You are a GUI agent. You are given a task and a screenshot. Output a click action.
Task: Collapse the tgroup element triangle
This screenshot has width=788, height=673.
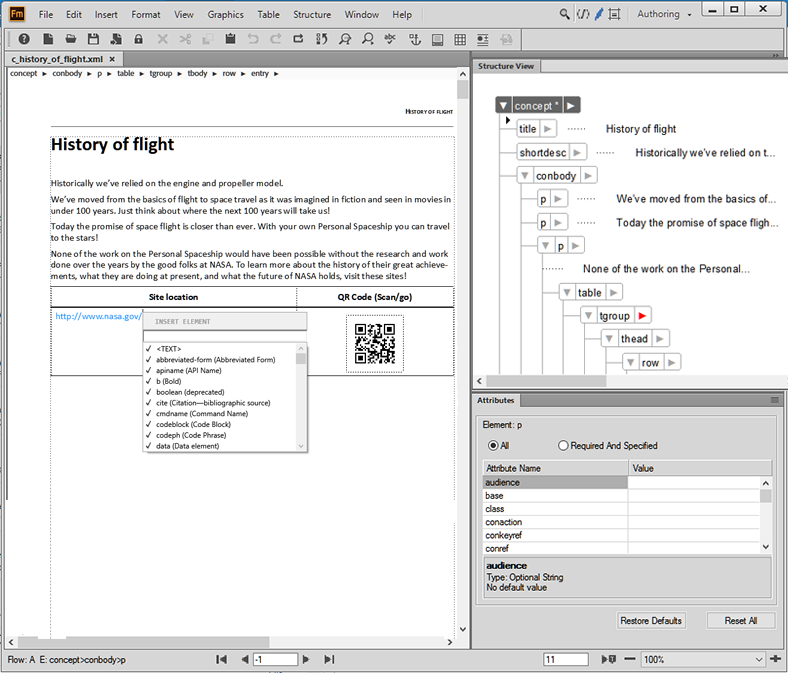[588, 316]
